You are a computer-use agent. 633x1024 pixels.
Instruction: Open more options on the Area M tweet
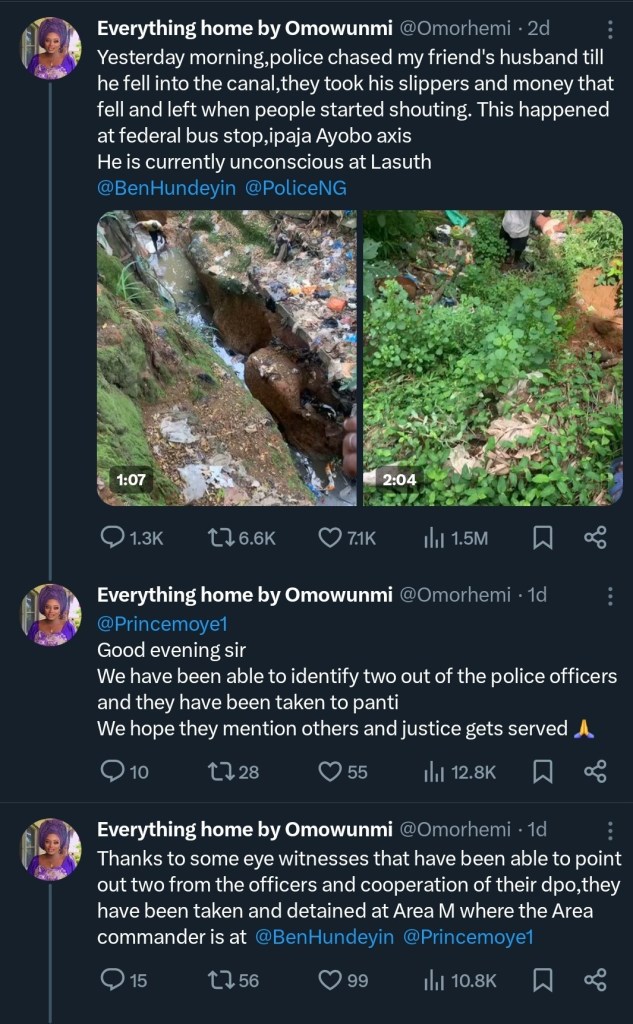(610, 832)
